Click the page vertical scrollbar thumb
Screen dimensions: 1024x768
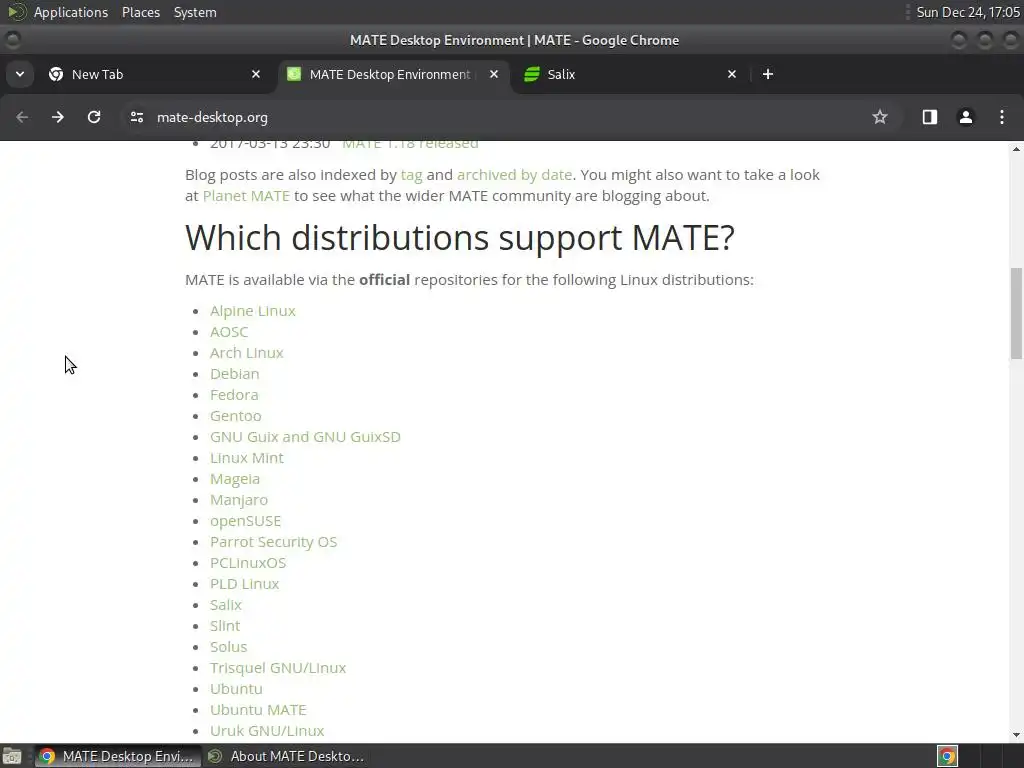click(x=1016, y=313)
